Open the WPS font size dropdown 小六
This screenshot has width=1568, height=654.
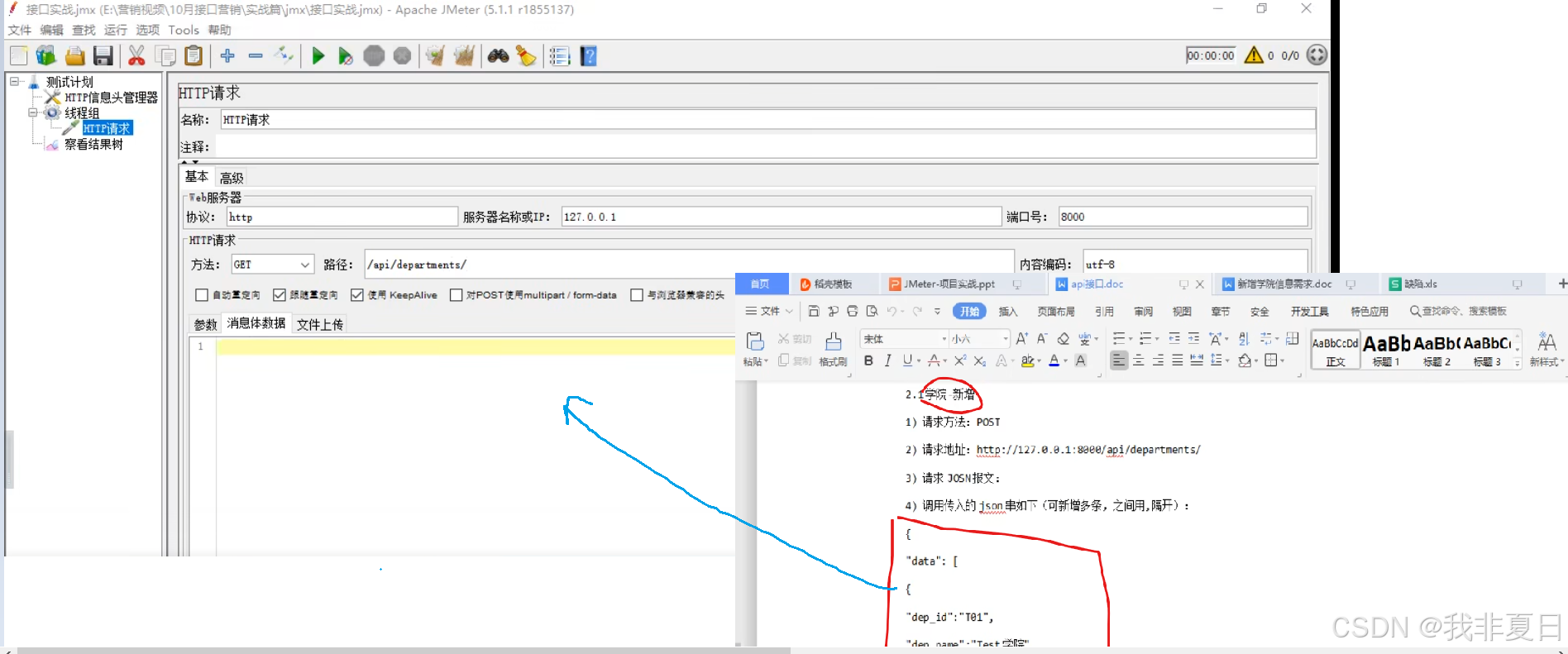1006,339
